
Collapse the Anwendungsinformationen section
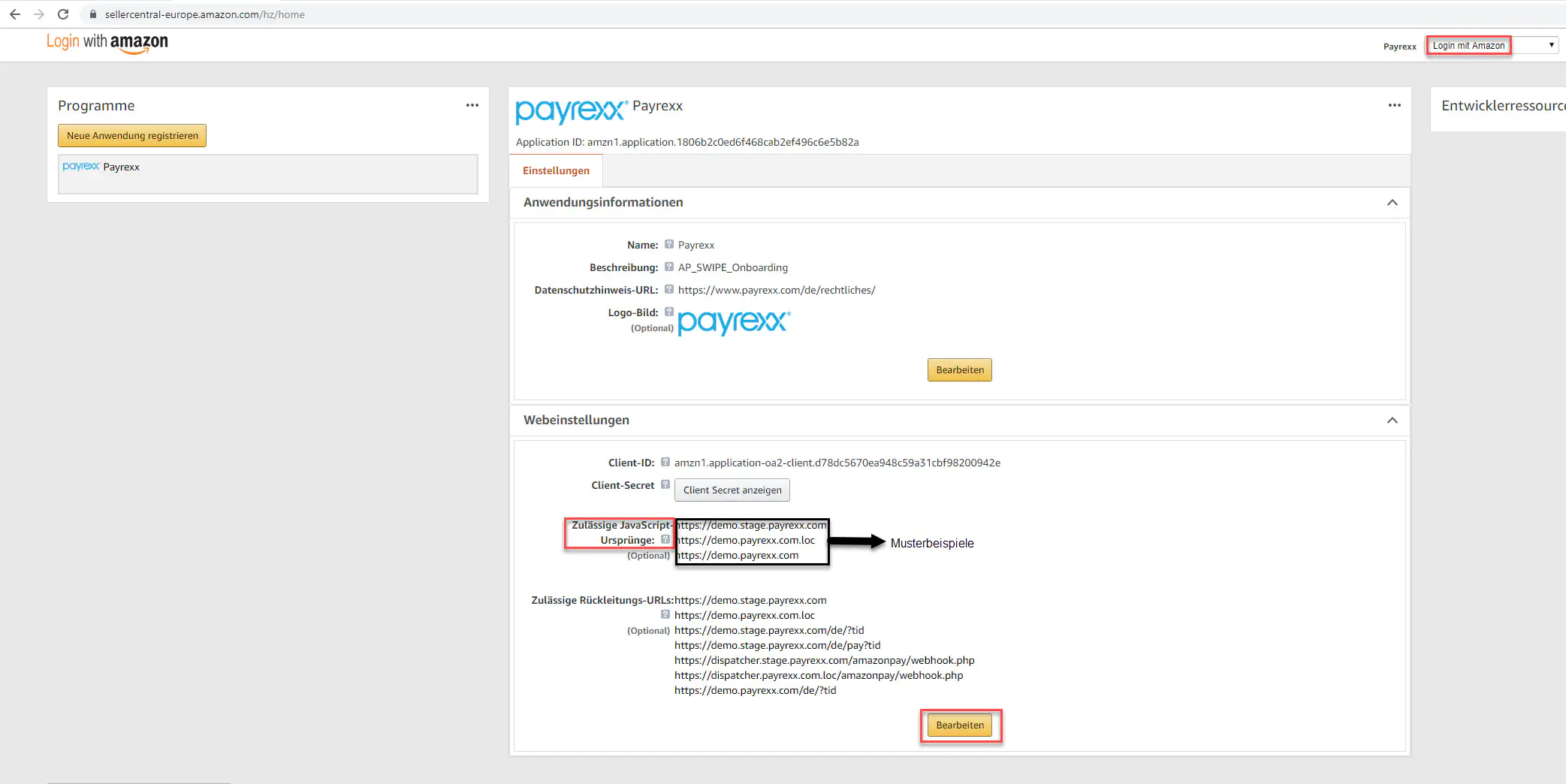point(1392,203)
